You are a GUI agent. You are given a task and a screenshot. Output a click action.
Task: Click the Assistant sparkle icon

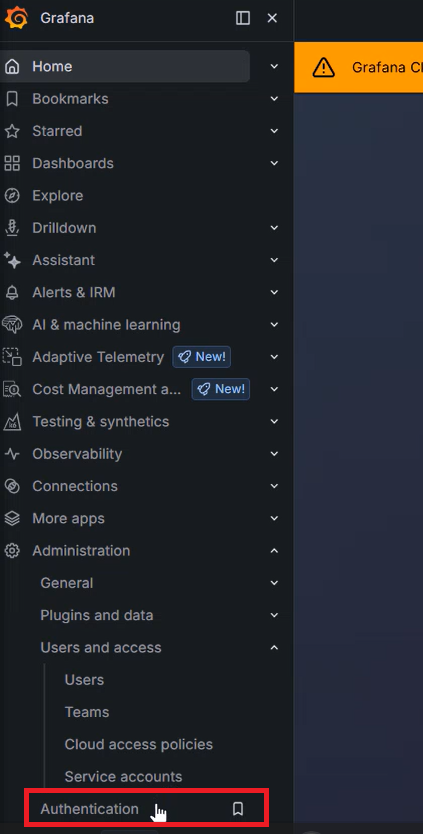click(12, 260)
